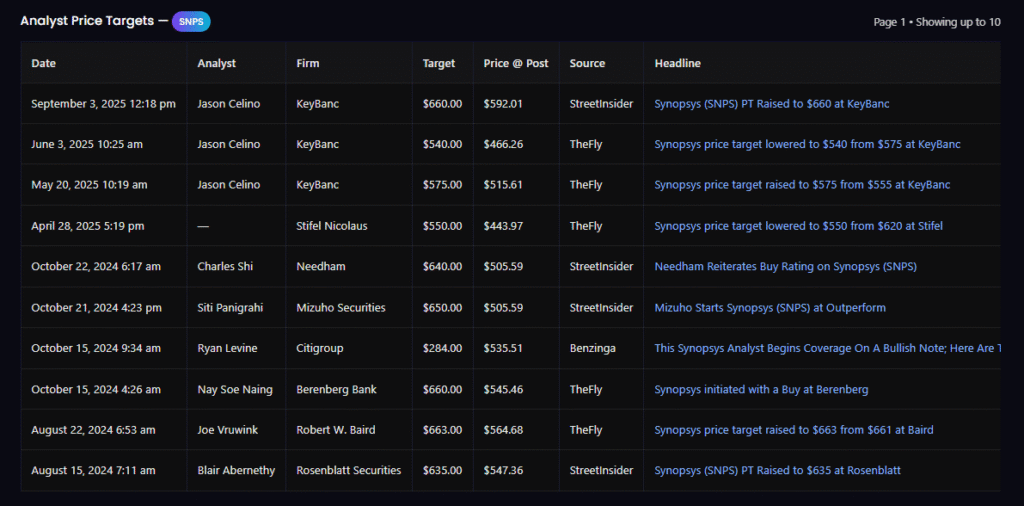The image size is (1024, 506).
Task: Click the 'Price @ Post' column header
Action: coord(516,63)
